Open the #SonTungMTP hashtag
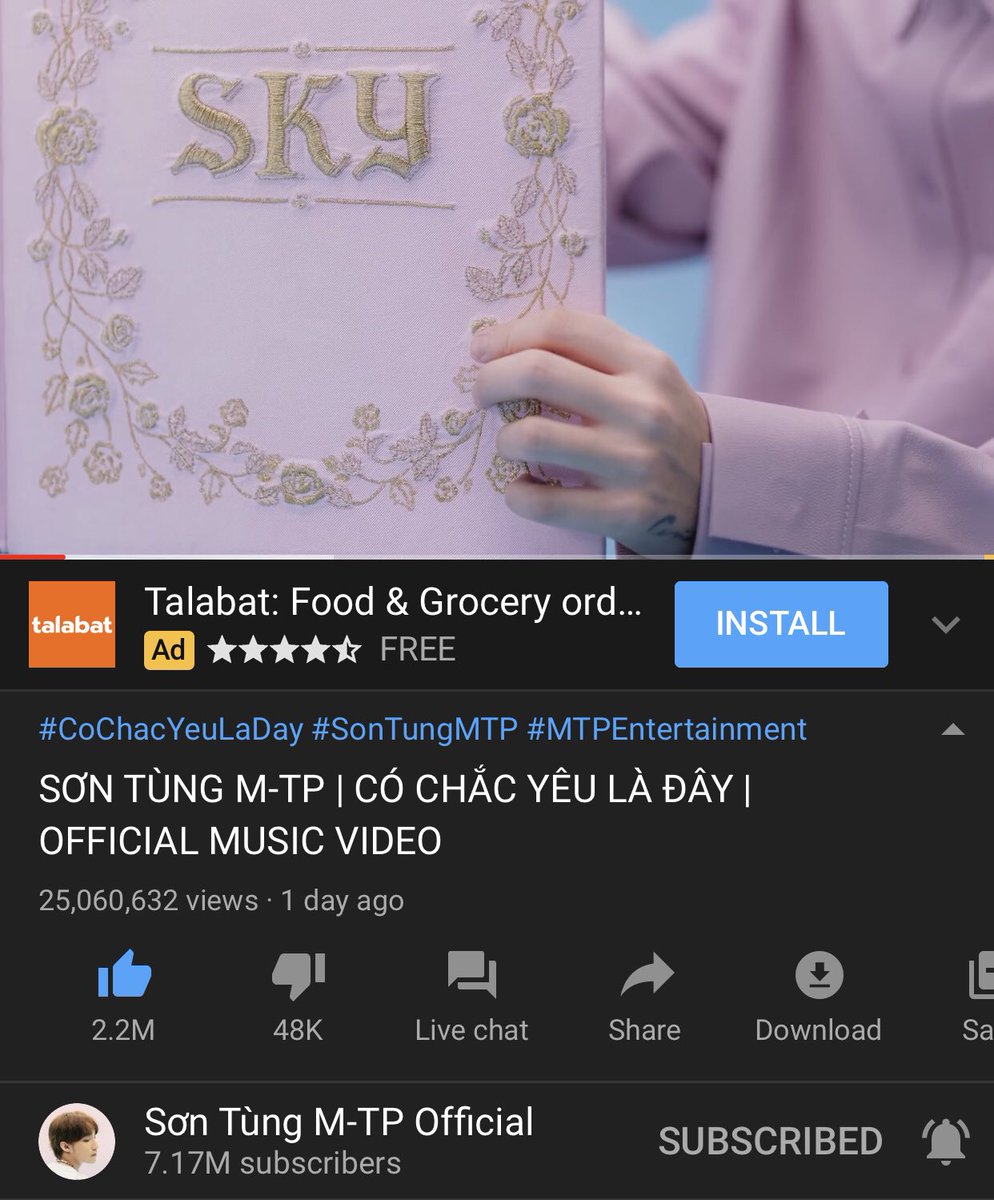Image resolution: width=994 pixels, height=1200 pixels. tap(415, 729)
